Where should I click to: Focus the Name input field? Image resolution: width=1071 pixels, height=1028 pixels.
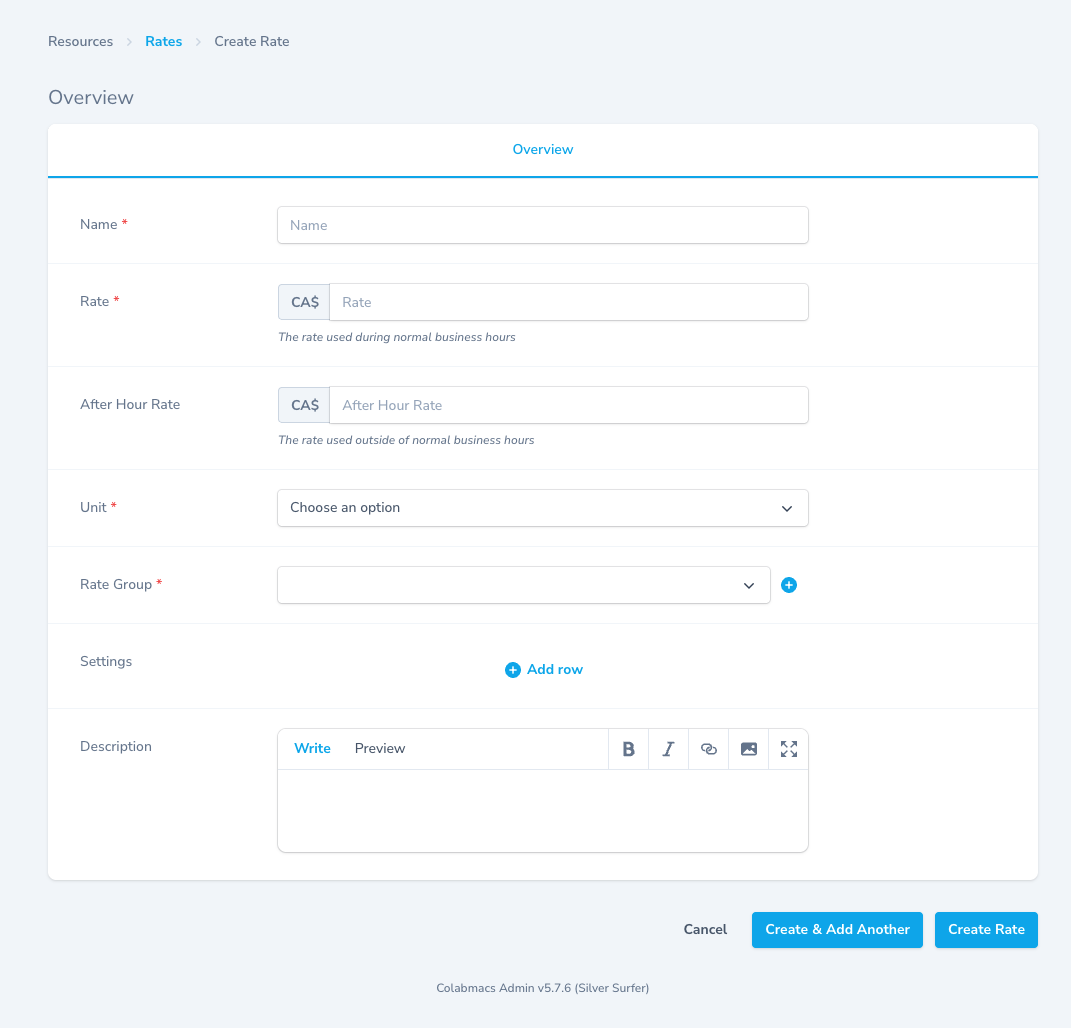[543, 225]
